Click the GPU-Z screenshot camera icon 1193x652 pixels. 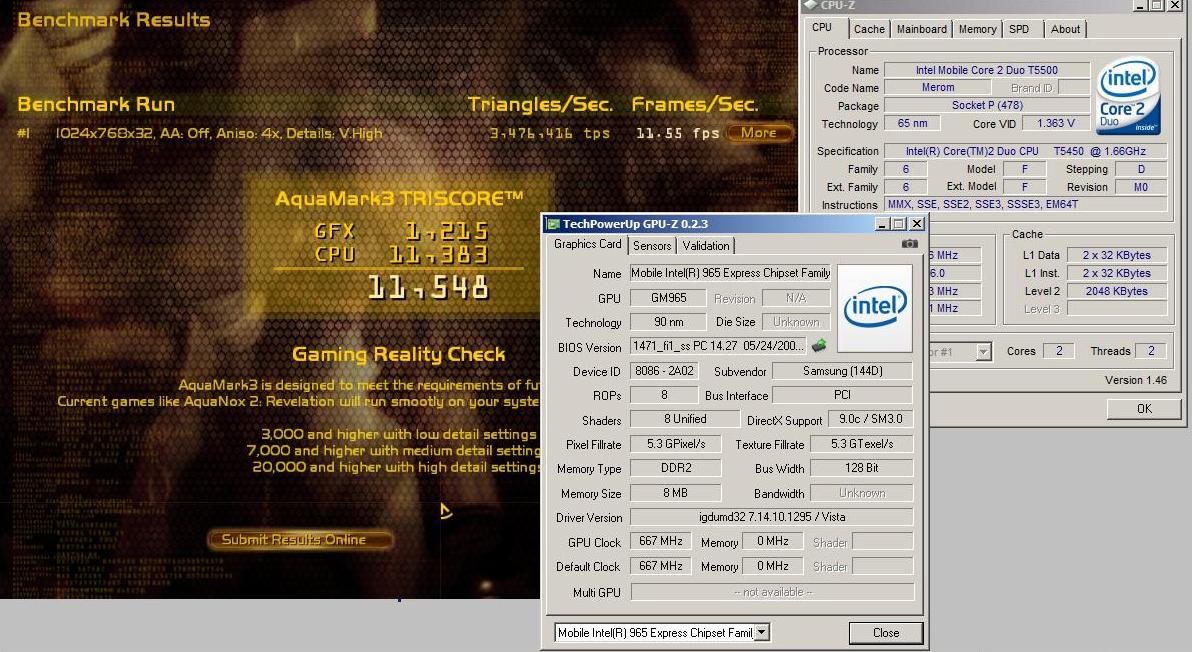pyautogui.click(x=909, y=244)
